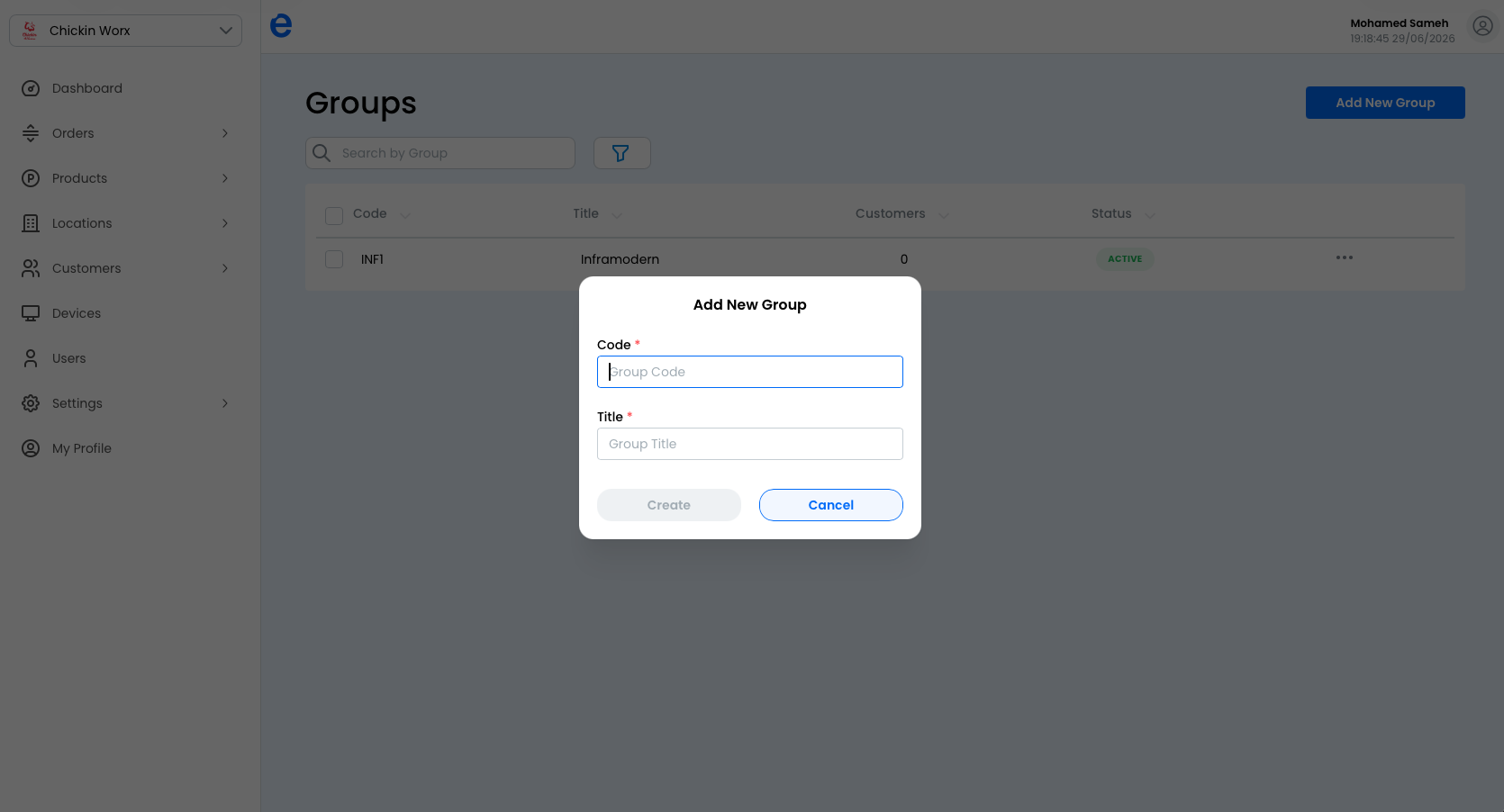
Task: Sort by the Status column arrow
Action: 1150,214
